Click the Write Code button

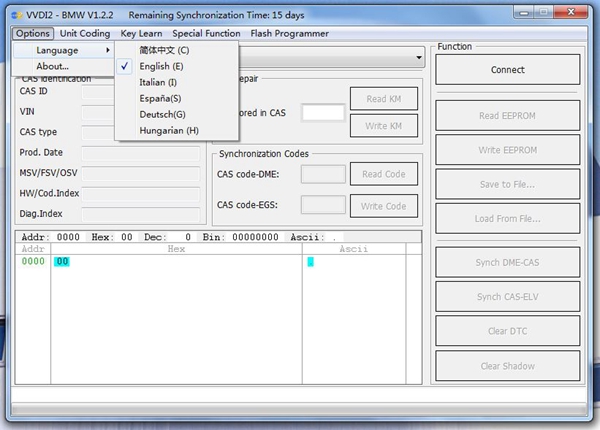pos(383,206)
